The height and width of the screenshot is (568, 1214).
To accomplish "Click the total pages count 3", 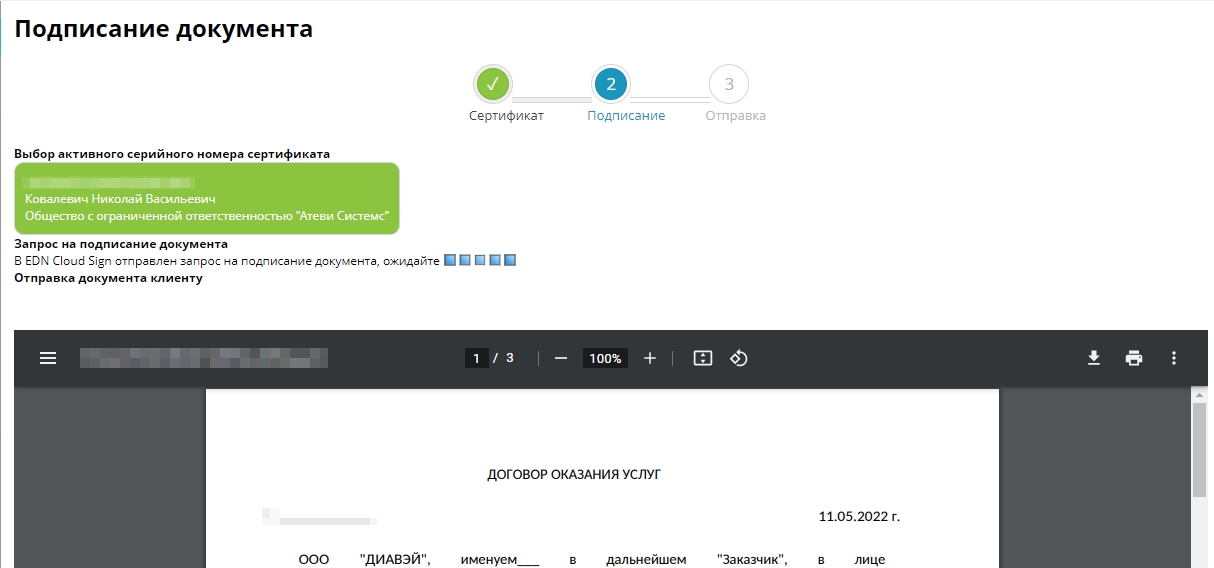I will (x=510, y=358).
